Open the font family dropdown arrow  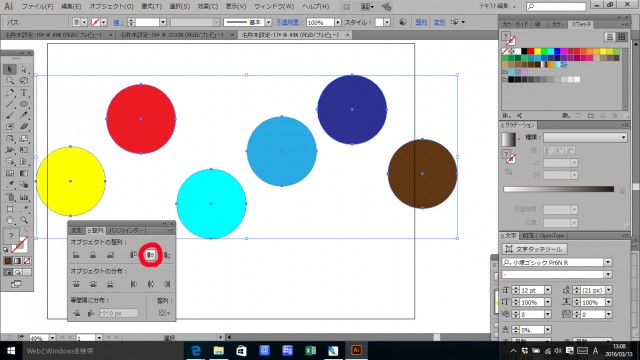pyautogui.click(x=608, y=262)
